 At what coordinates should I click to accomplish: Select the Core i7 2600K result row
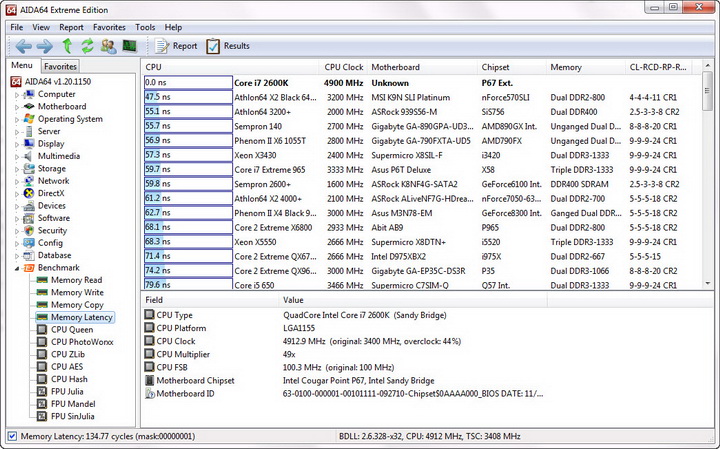point(422,83)
